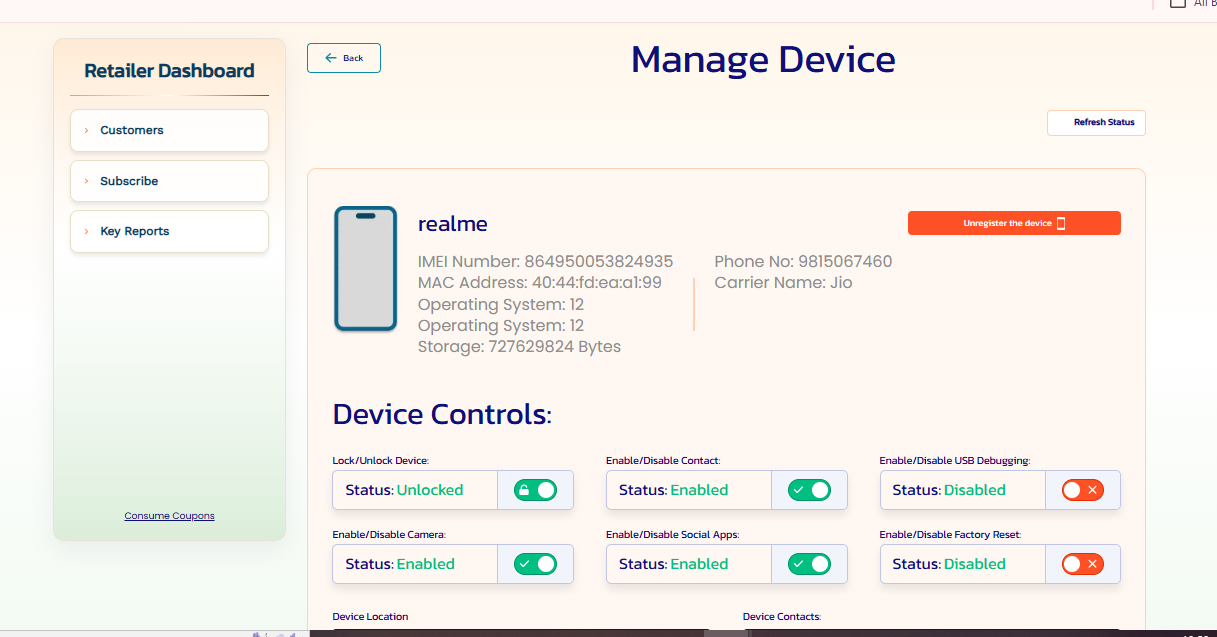This screenshot has width=1217, height=637.
Task: Click the phone device illustration icon
Action: 366,268
